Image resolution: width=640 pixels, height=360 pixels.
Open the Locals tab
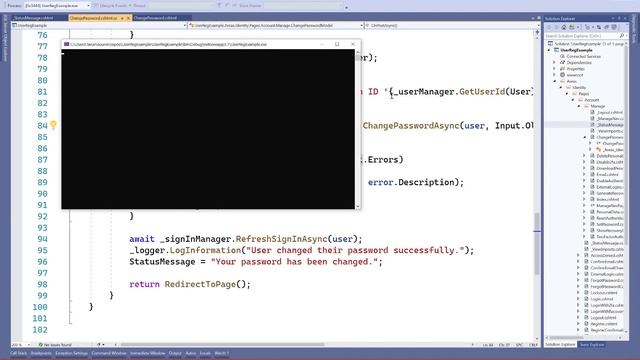point(205,353)
